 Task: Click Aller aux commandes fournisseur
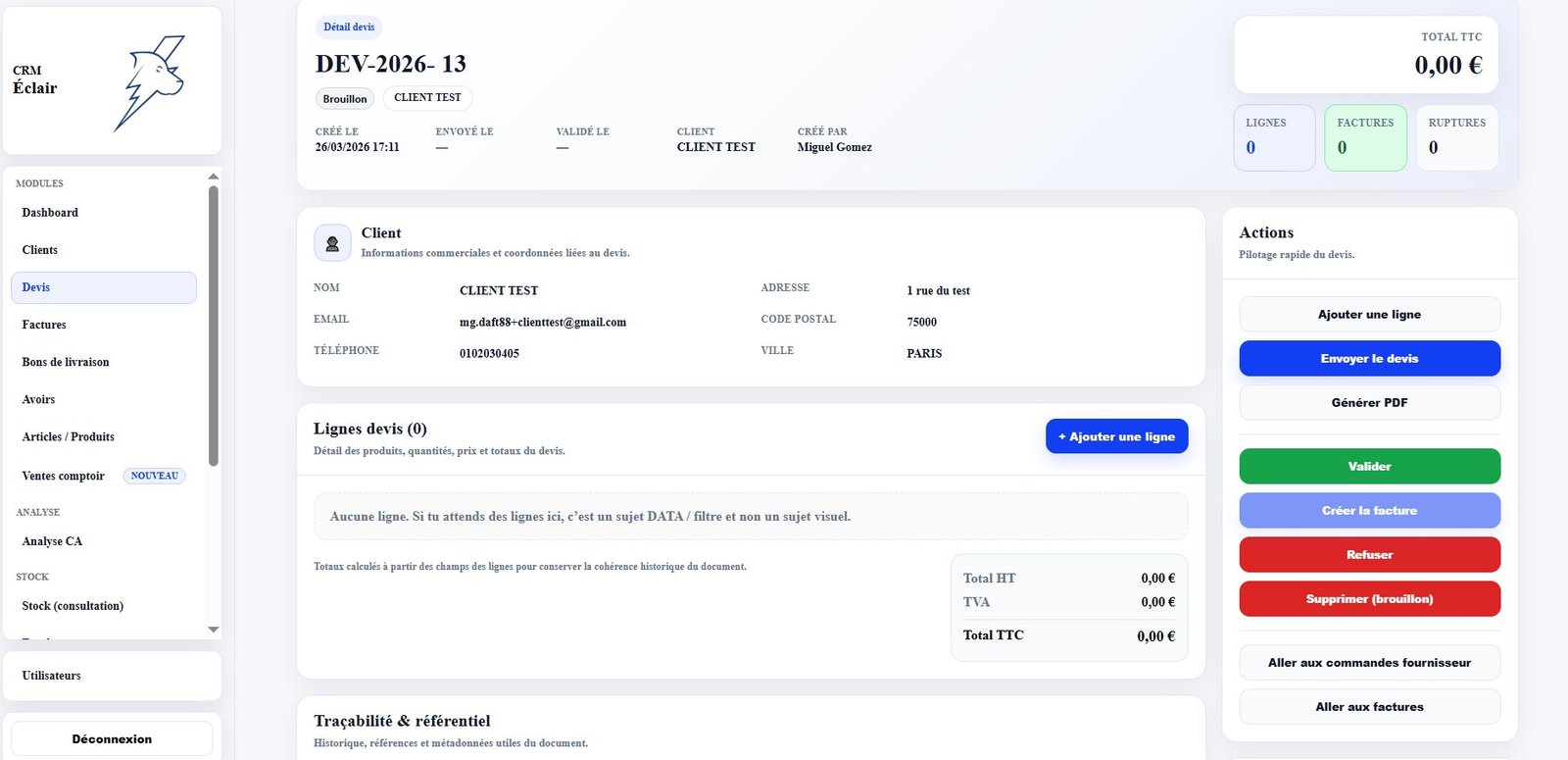1369,663
